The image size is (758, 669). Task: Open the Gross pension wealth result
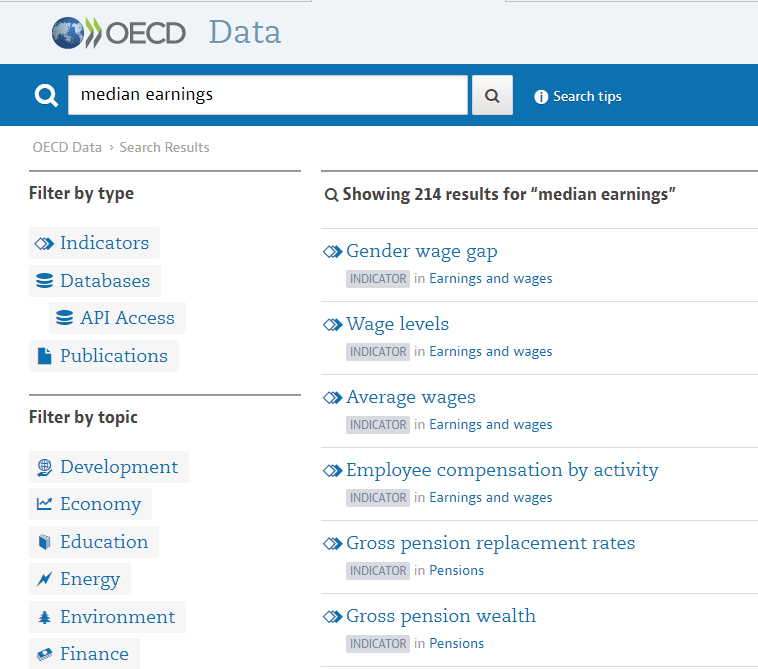point(441,616)
